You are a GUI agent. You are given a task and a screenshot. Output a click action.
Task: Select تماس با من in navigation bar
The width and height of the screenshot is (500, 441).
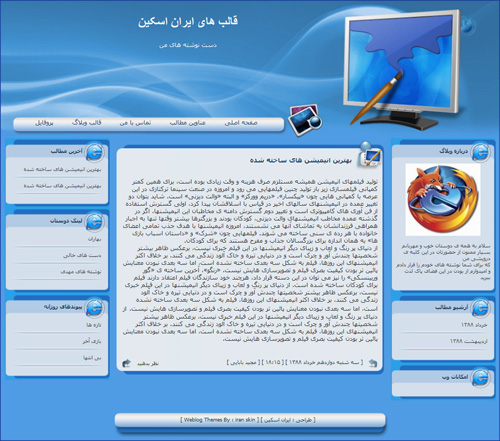click(x=135, y=123)
